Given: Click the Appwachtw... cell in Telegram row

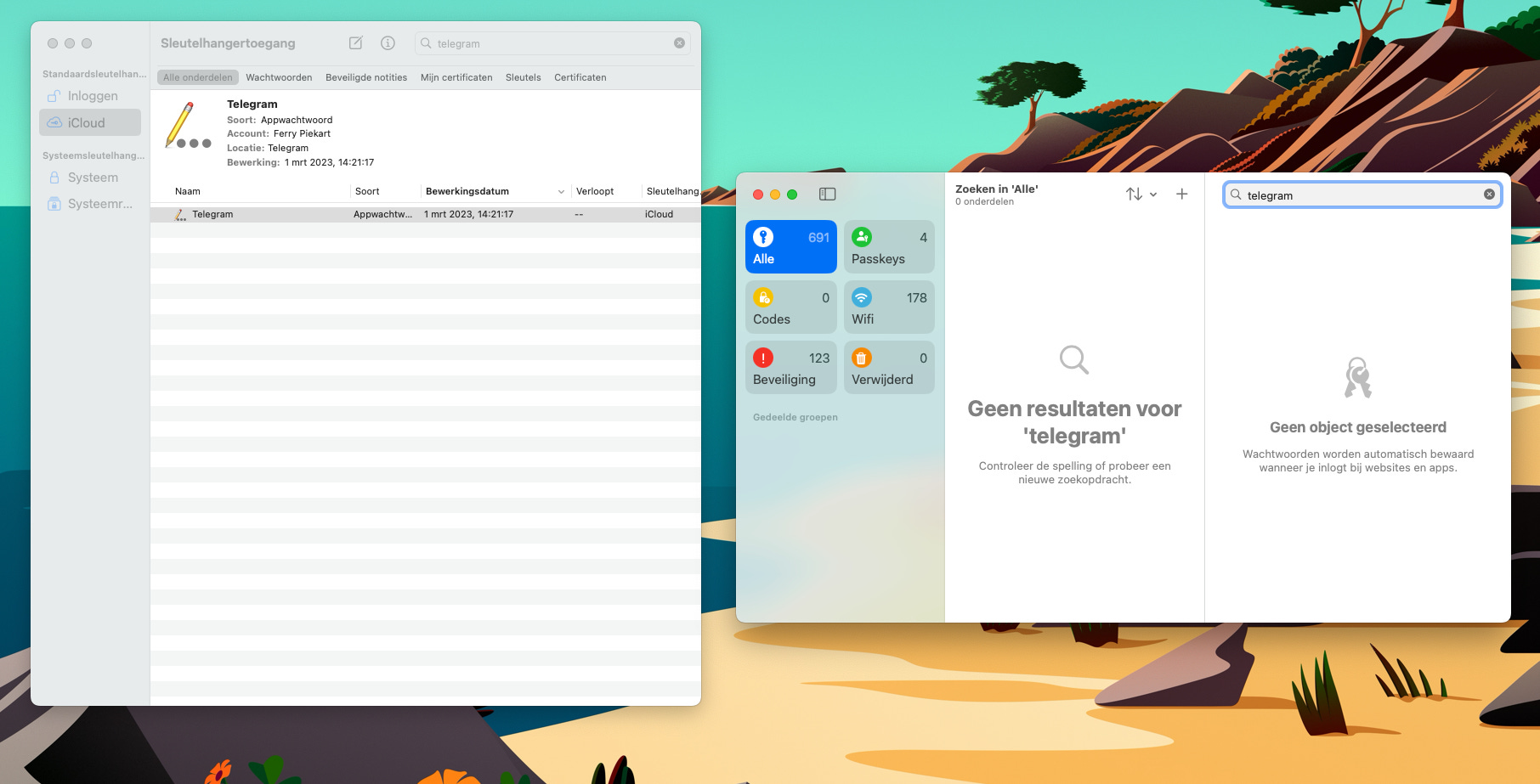Looking at the screenshot, I should tap(382, 214).
